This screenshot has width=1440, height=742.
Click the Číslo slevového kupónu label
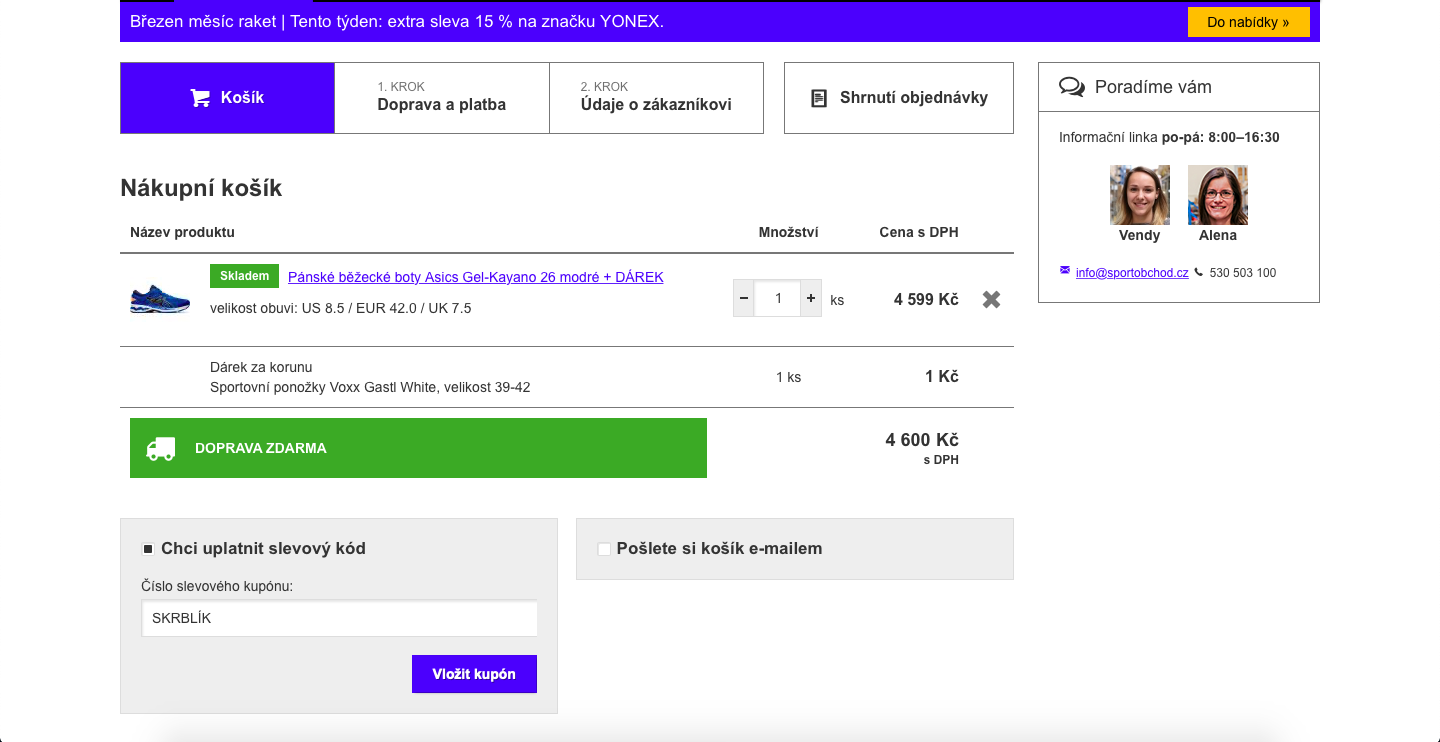[217, 586]
